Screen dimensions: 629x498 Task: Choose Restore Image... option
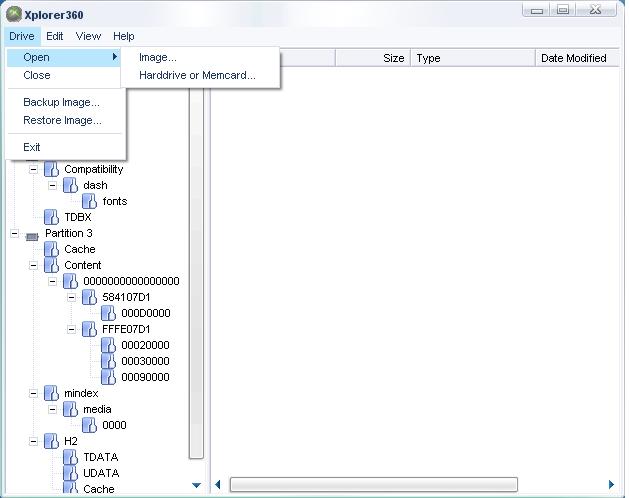(x=62, y=120)
